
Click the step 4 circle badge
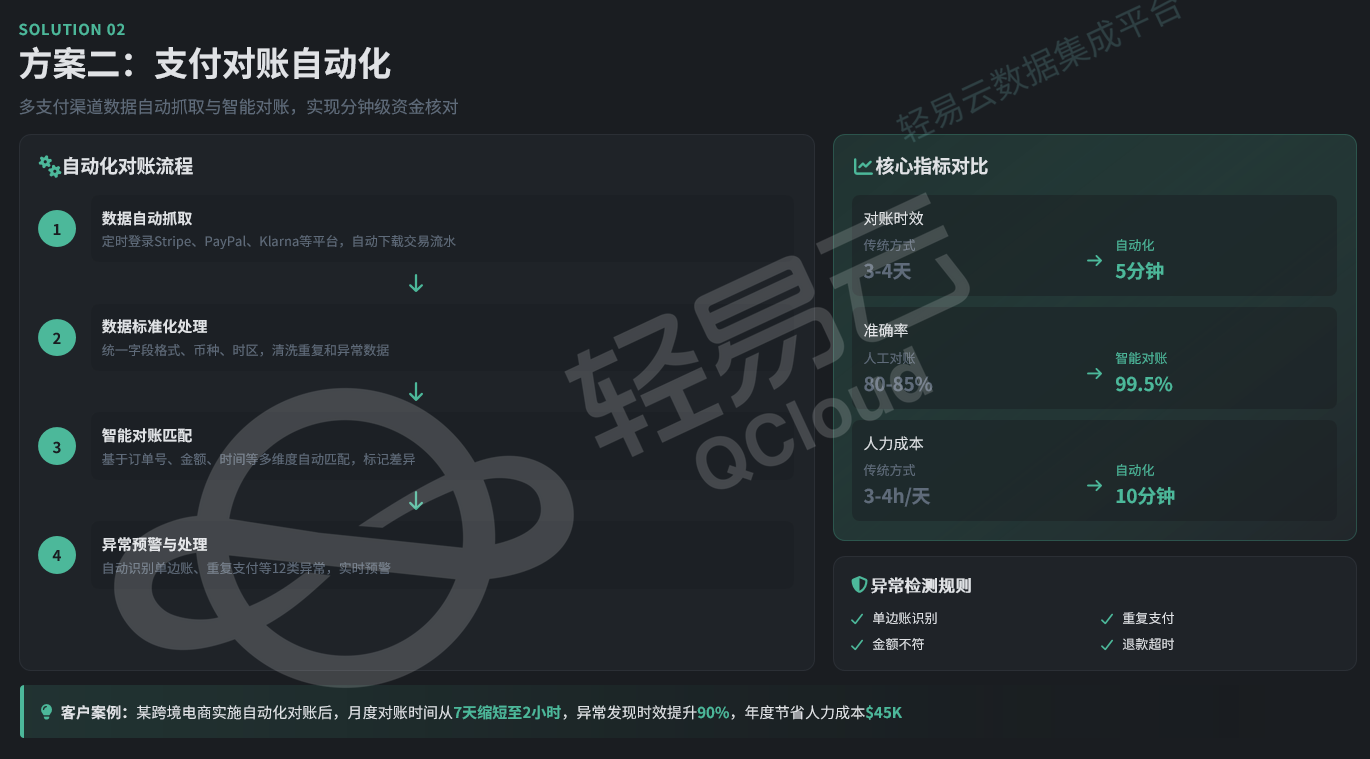click(57, 555)
